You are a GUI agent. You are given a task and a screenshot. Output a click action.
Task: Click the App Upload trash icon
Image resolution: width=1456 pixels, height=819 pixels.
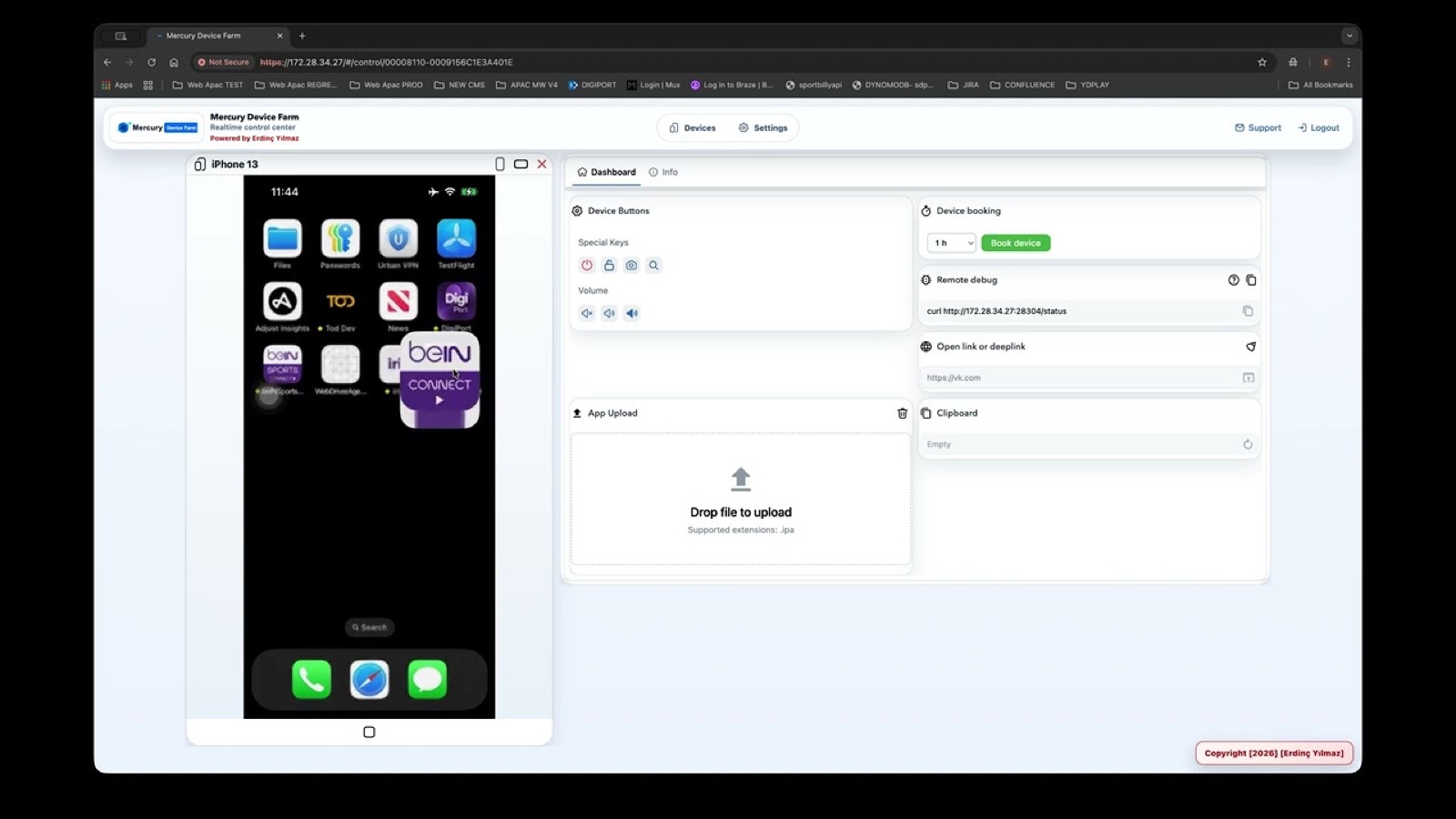click(x=902, y=413)
